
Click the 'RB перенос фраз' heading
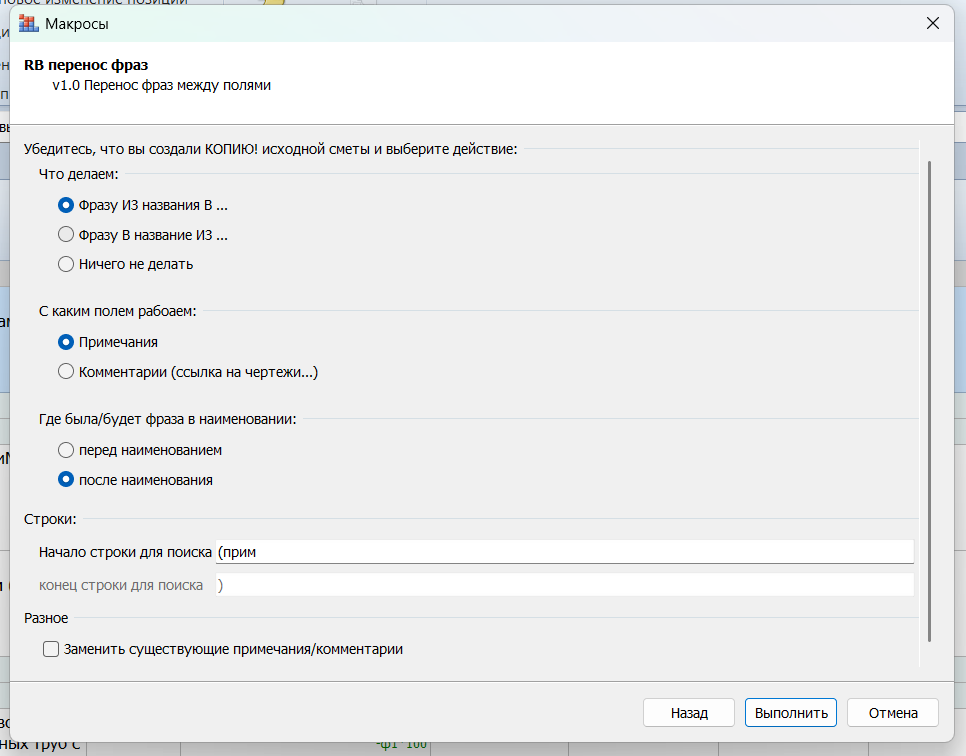86,65
